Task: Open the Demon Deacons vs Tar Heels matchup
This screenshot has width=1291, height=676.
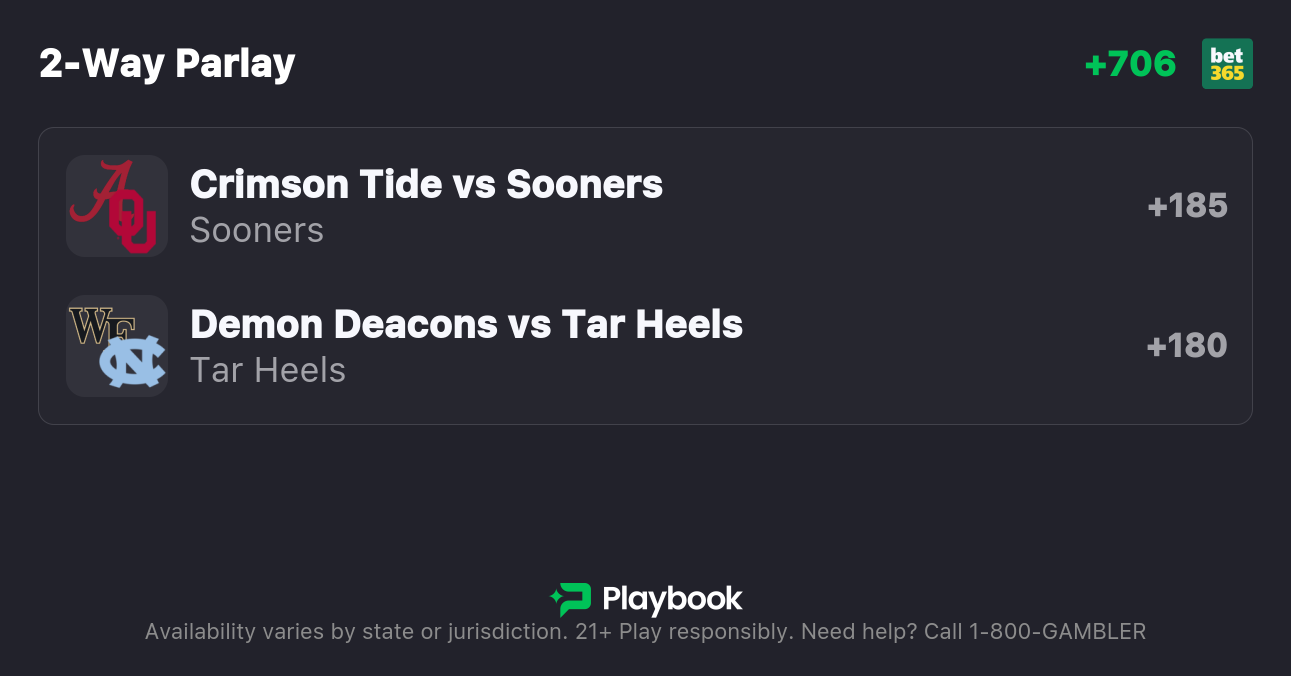Action: 466,325
